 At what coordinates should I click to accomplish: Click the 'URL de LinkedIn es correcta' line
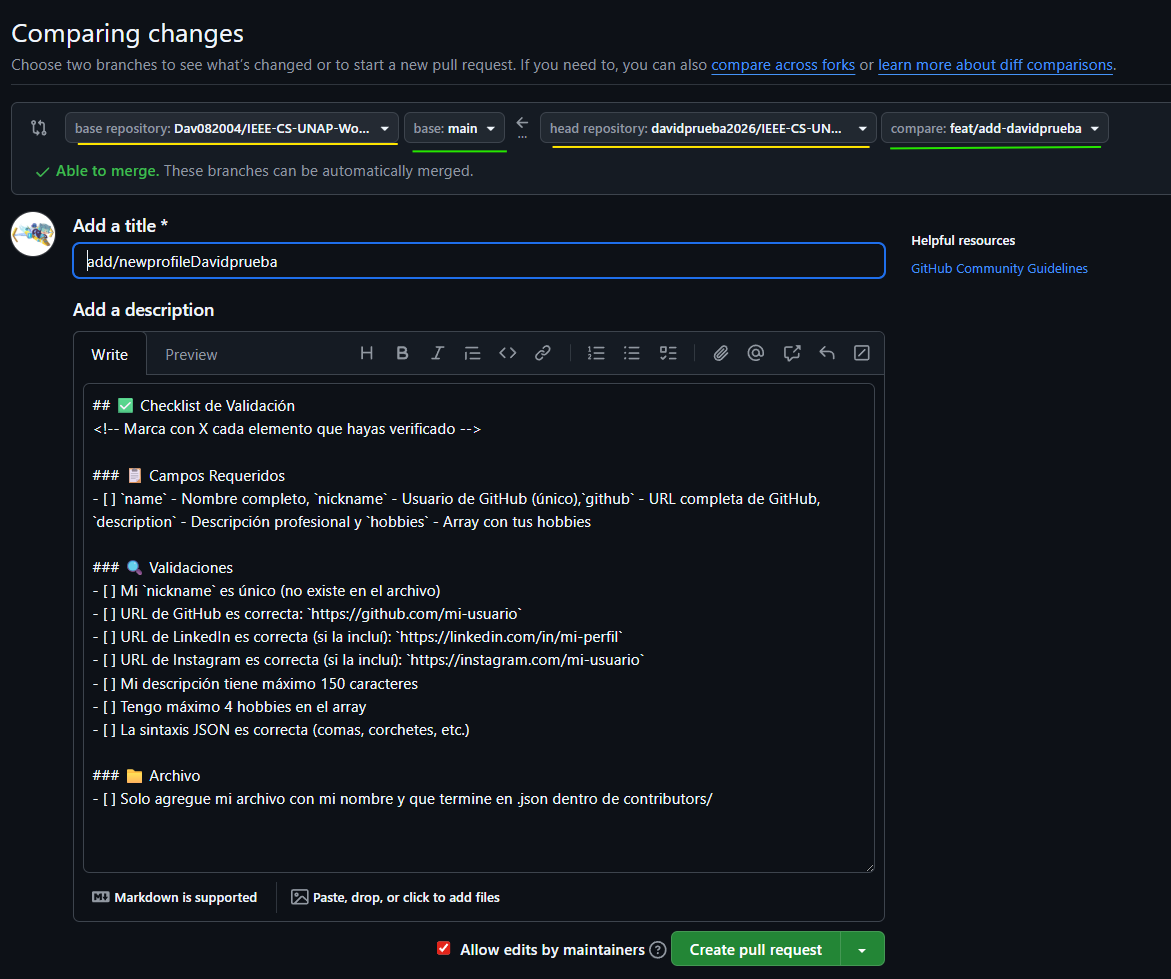tap(358, 637)
